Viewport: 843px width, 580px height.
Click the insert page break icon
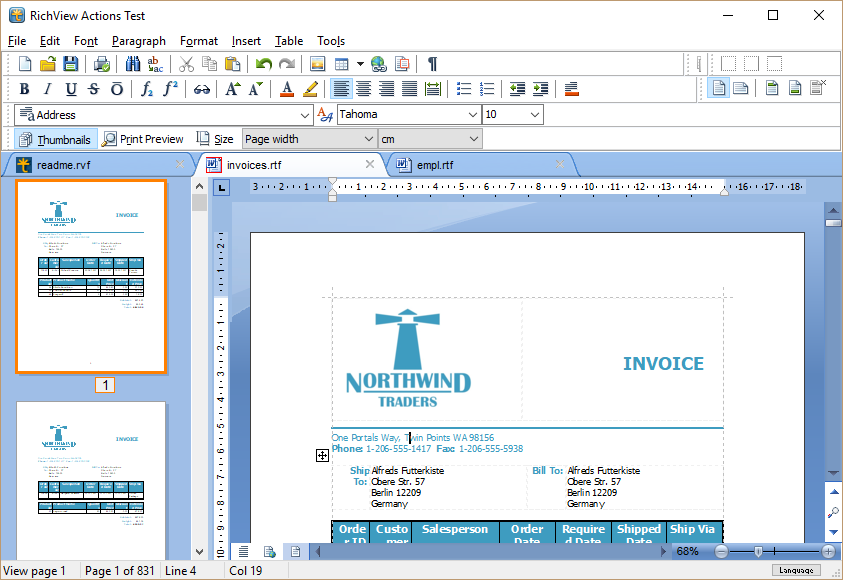point(402,64)
